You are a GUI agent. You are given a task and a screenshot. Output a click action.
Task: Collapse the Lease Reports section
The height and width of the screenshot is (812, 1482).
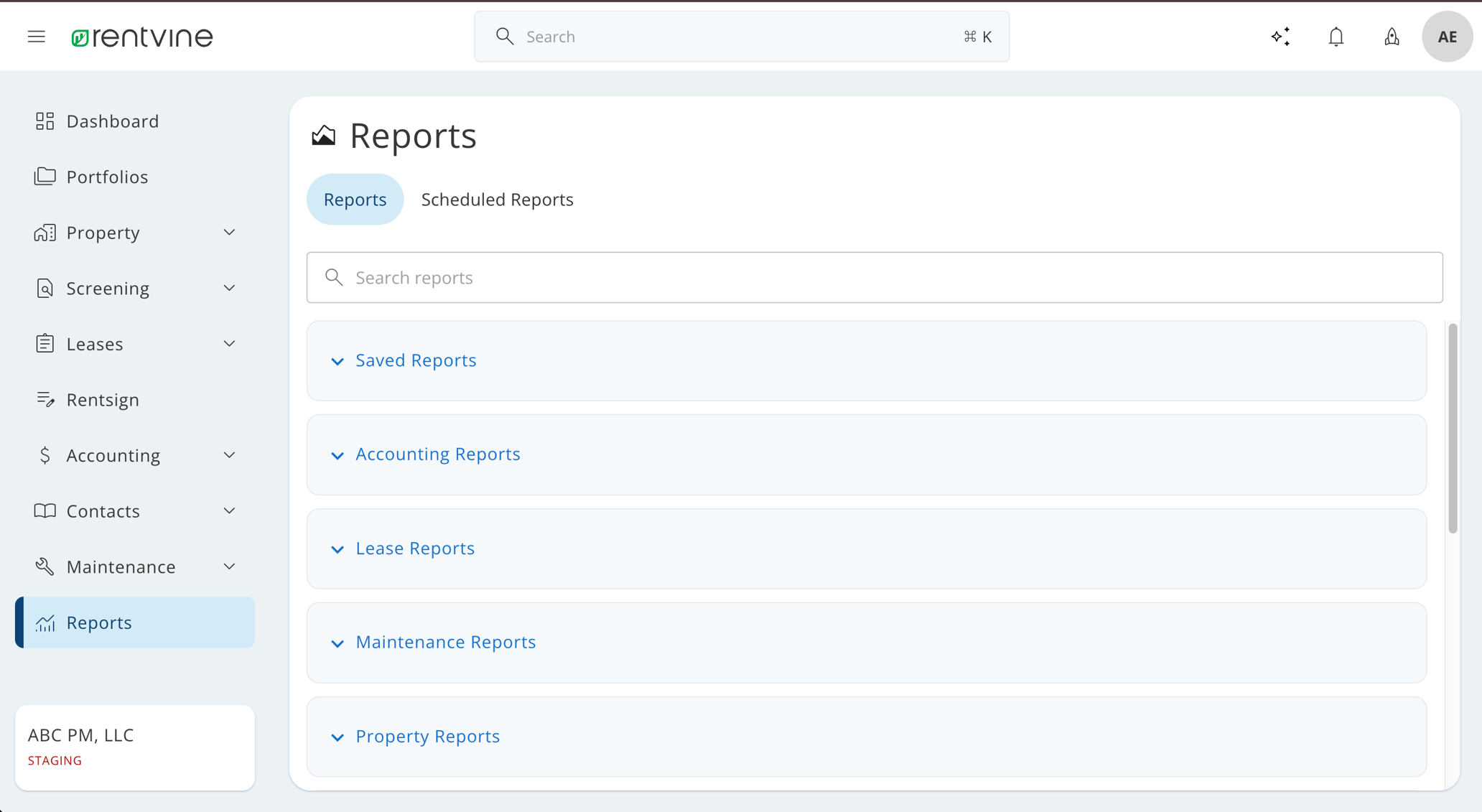414,548
